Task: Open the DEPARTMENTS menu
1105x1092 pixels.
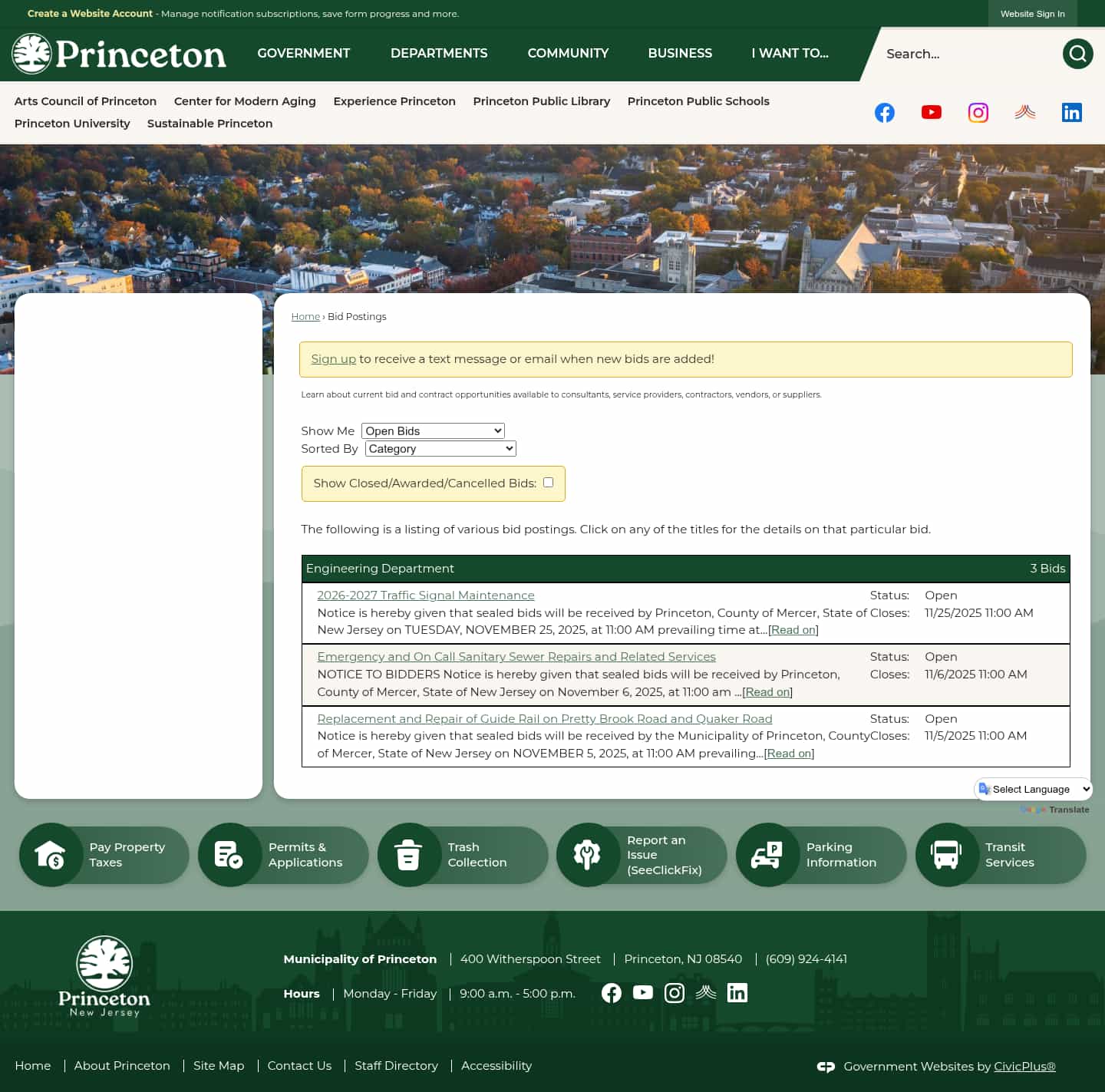Action: point(439,54)
